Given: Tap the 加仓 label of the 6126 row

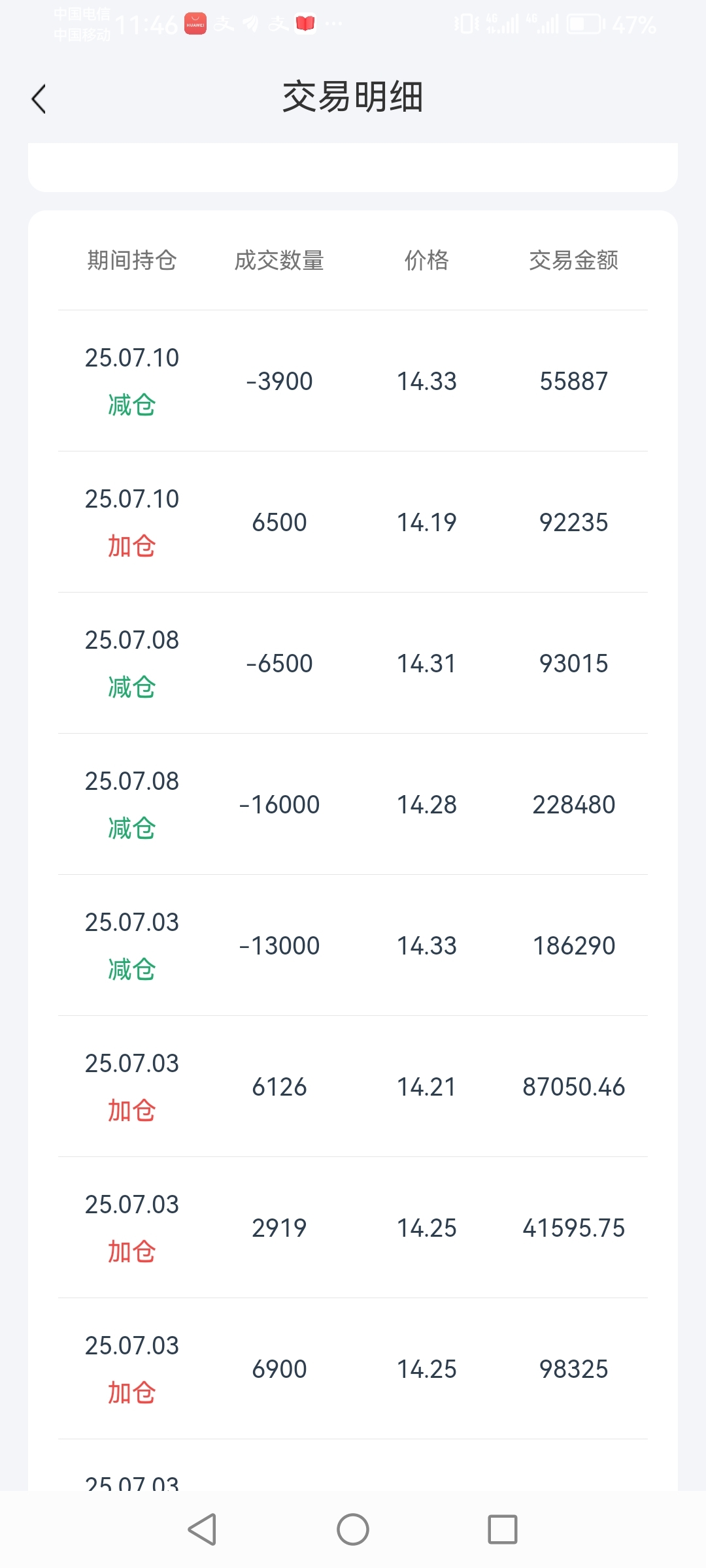Looking at the screenshot, I should pyautogui.click(x=132, y=1110).
